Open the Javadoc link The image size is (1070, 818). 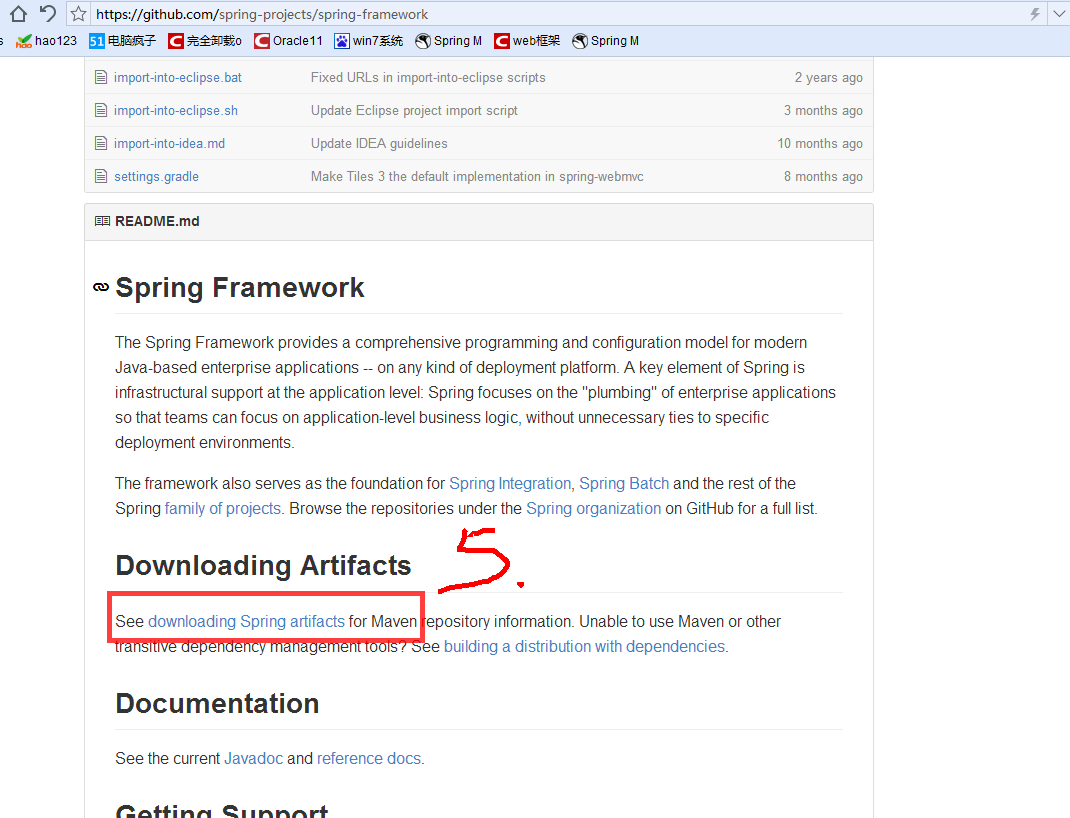click(x=253, y=759)
